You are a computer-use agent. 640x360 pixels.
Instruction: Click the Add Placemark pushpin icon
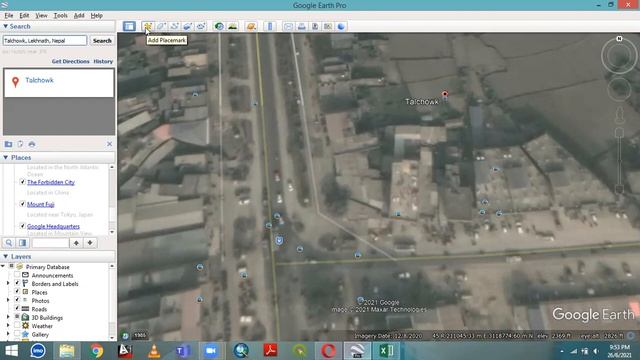click(x=147, y=26)
